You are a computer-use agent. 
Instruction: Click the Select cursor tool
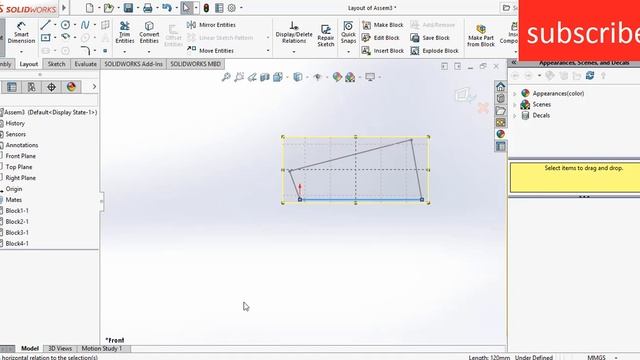coord(187,8)
